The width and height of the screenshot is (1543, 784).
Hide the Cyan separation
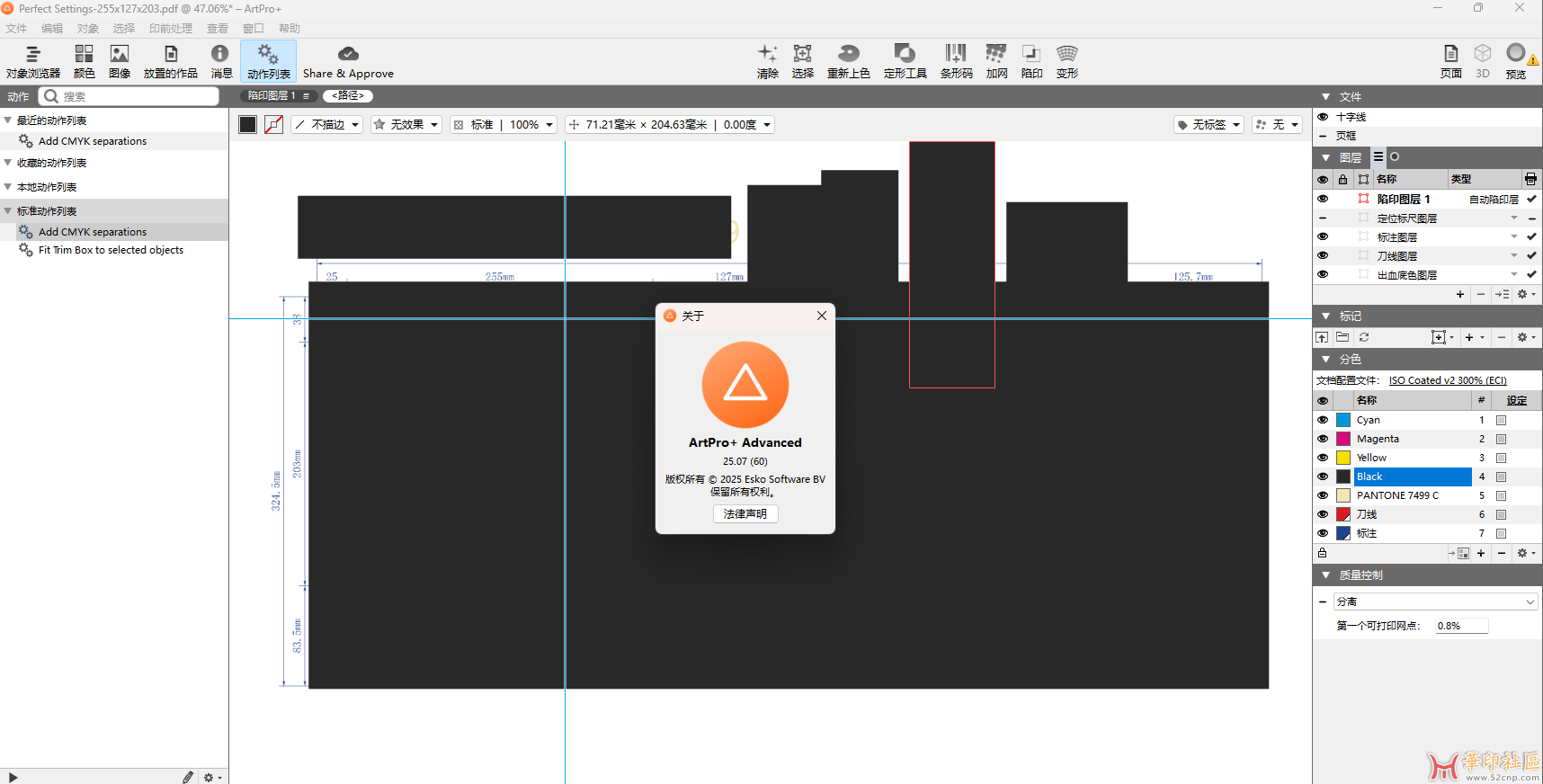[1322, 420]
